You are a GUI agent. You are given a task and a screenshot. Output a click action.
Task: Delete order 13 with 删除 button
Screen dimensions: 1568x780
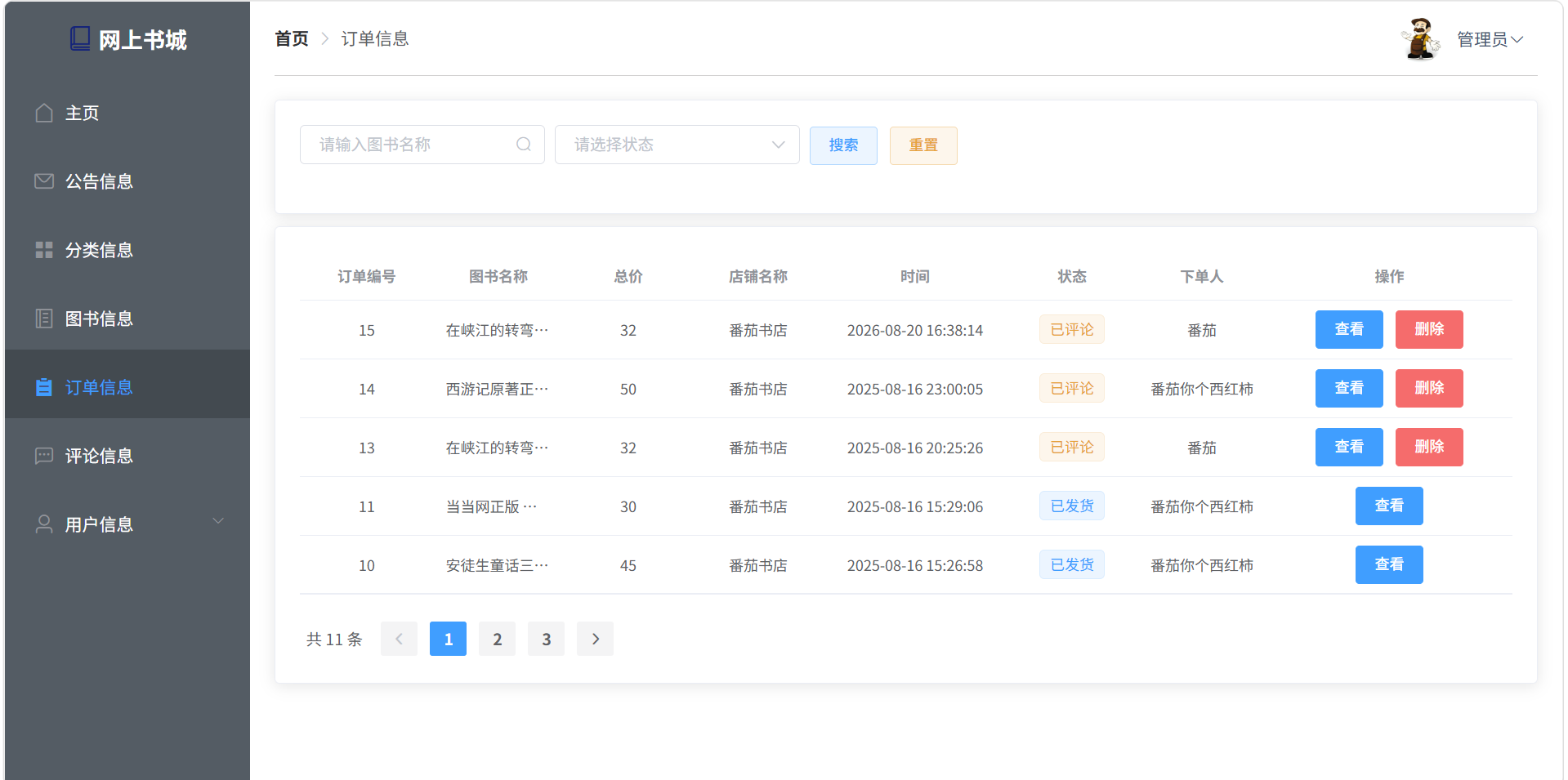pos(1429,447)
